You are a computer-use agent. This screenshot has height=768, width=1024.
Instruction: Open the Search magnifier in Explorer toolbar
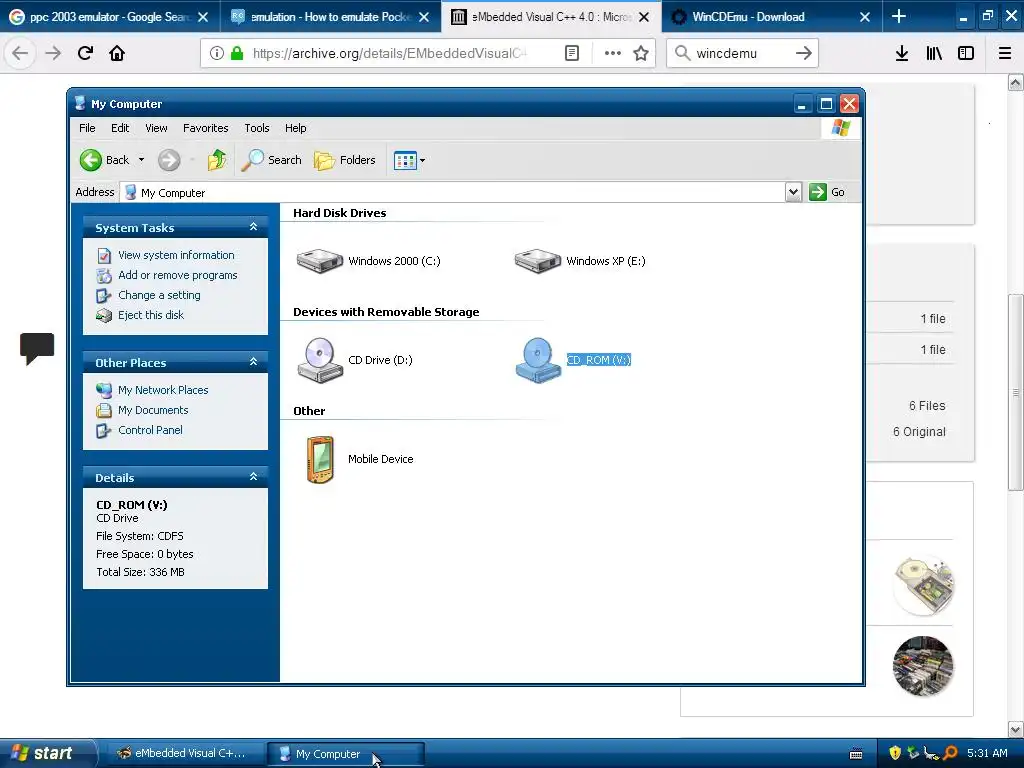(252, 160)
